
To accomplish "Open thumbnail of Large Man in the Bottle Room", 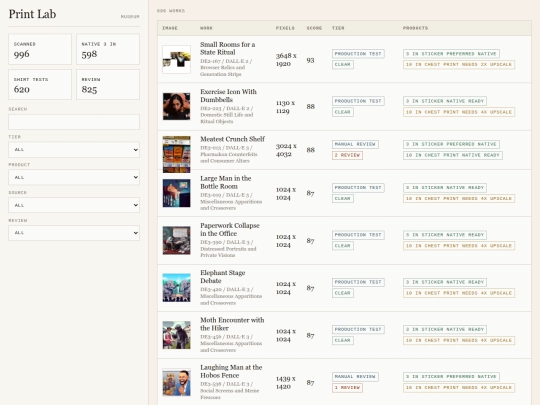I will (176, 193).
